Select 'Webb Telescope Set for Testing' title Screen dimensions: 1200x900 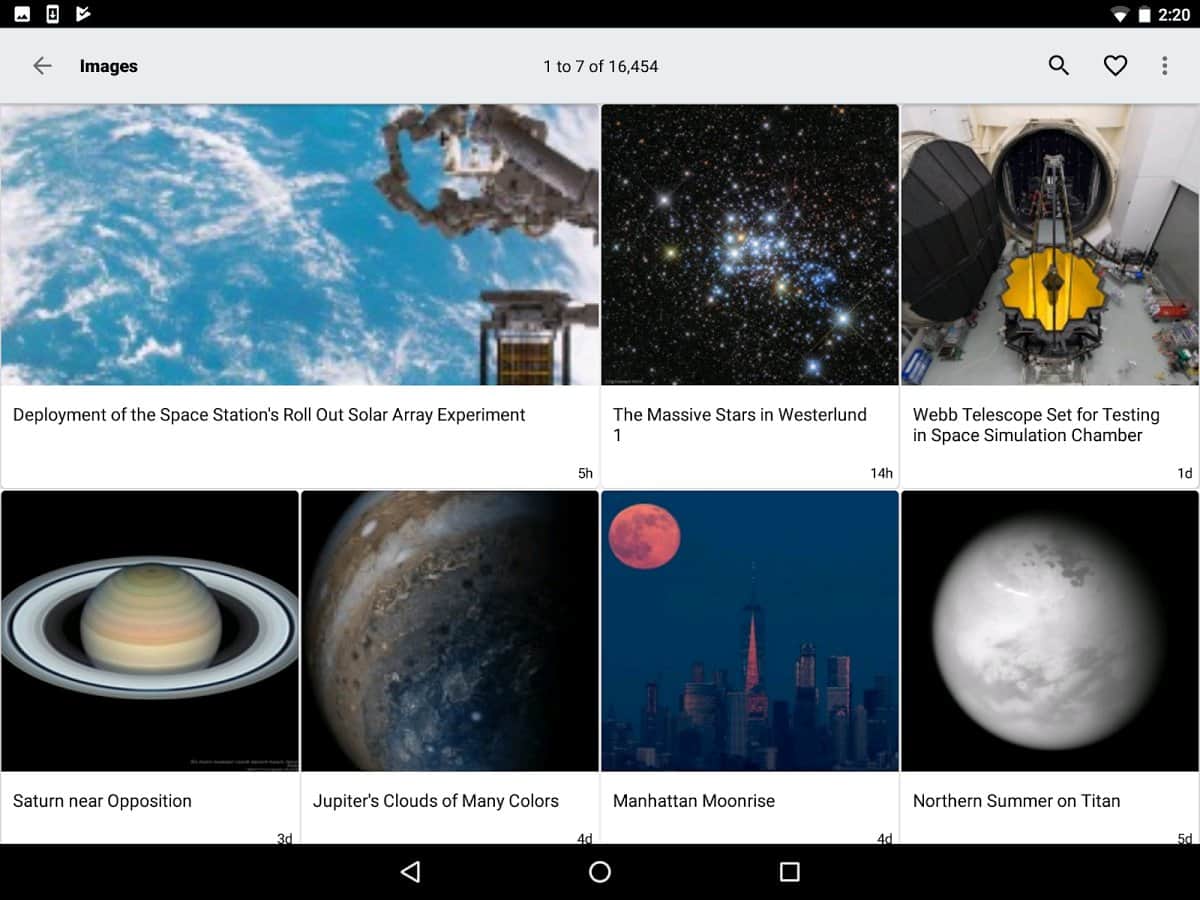pos(1036,425)
